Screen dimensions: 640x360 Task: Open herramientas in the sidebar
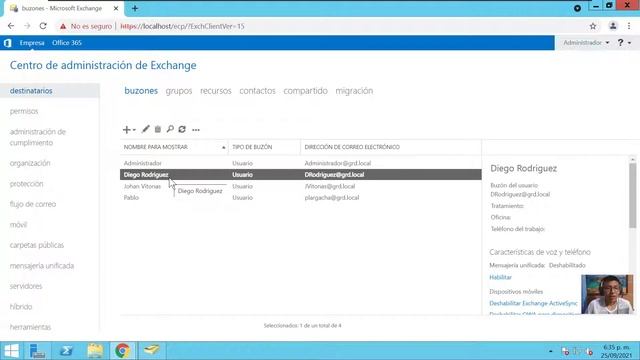point(30,327)
